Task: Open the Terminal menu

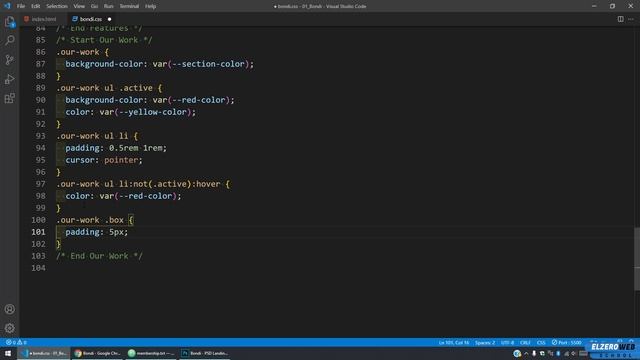Action: (x=129, y=6)
